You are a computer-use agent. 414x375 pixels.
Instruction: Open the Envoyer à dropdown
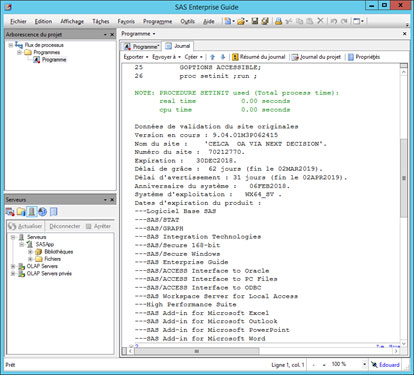[x=166, y=57]
